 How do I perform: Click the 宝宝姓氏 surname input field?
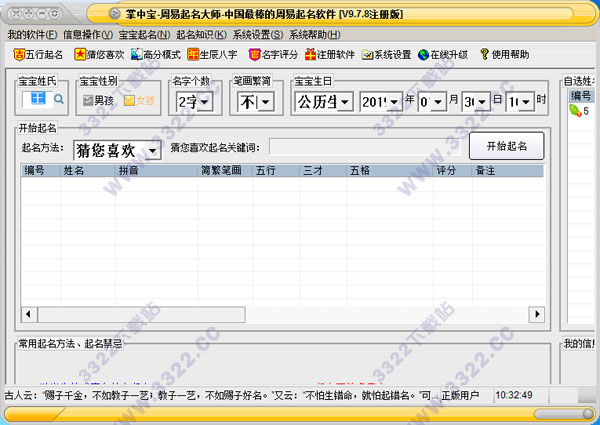click(x=37, y=99)
